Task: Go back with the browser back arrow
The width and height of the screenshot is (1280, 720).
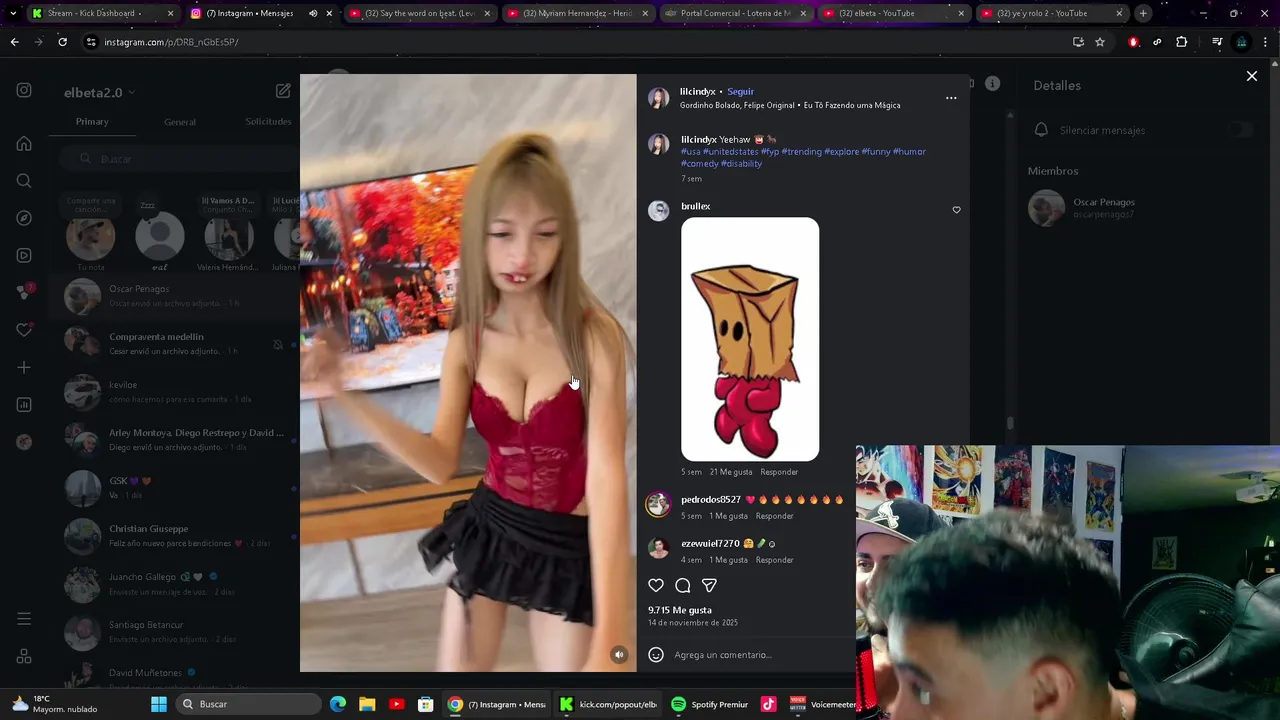Action: point(14,42)
